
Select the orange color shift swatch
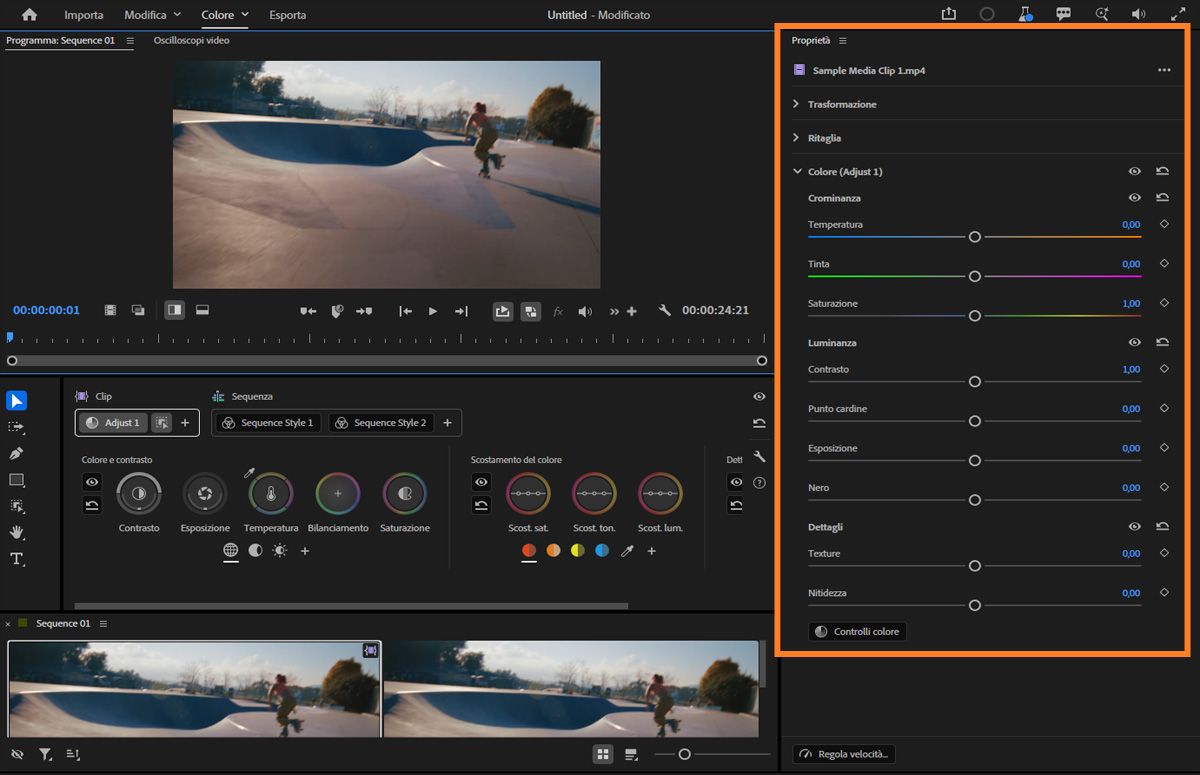click(553, 551)
